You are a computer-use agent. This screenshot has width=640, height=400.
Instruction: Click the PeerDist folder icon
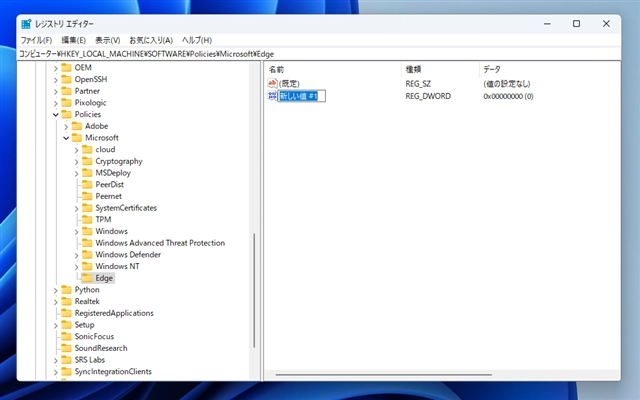tap(87, 184)
